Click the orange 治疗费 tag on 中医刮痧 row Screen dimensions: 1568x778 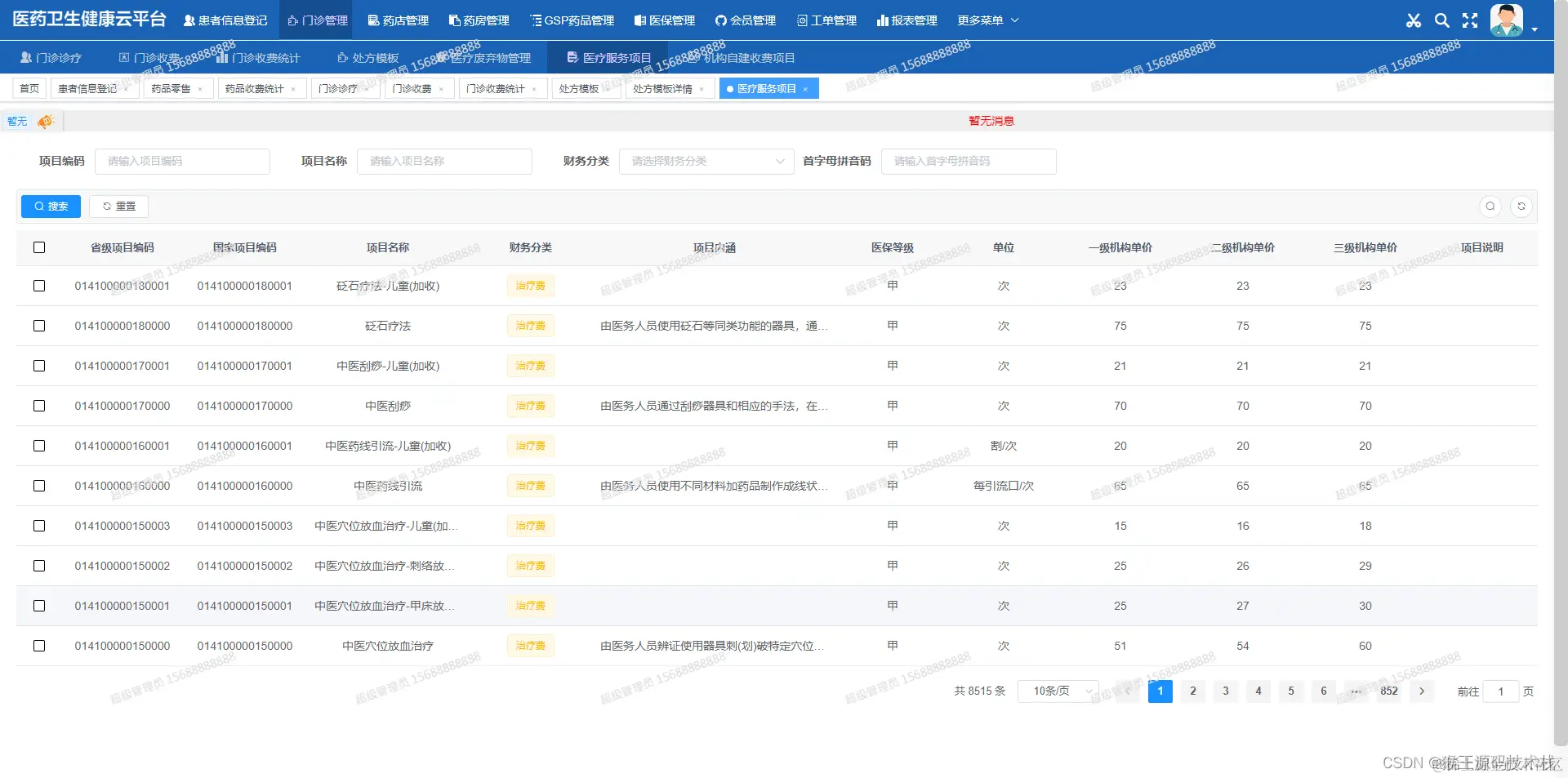[530, 406]
